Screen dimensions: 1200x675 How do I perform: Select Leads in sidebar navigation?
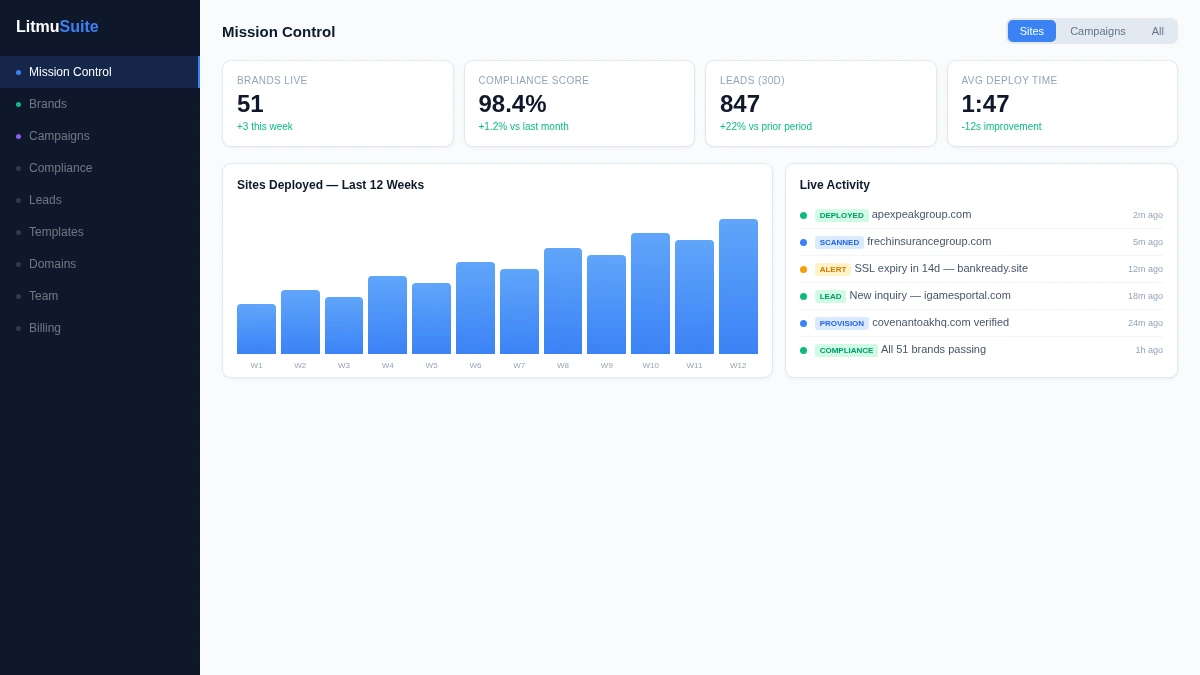[100, 200]
